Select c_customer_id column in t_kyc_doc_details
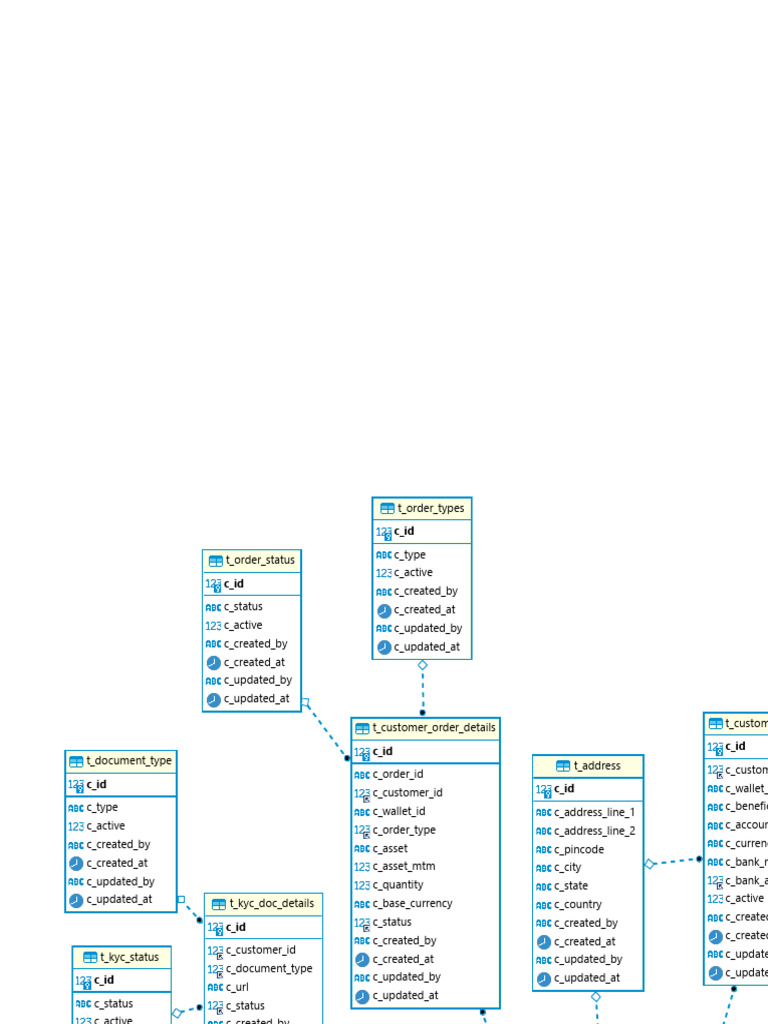Screen dimensions: 768x1024 (x=263, y=950)
